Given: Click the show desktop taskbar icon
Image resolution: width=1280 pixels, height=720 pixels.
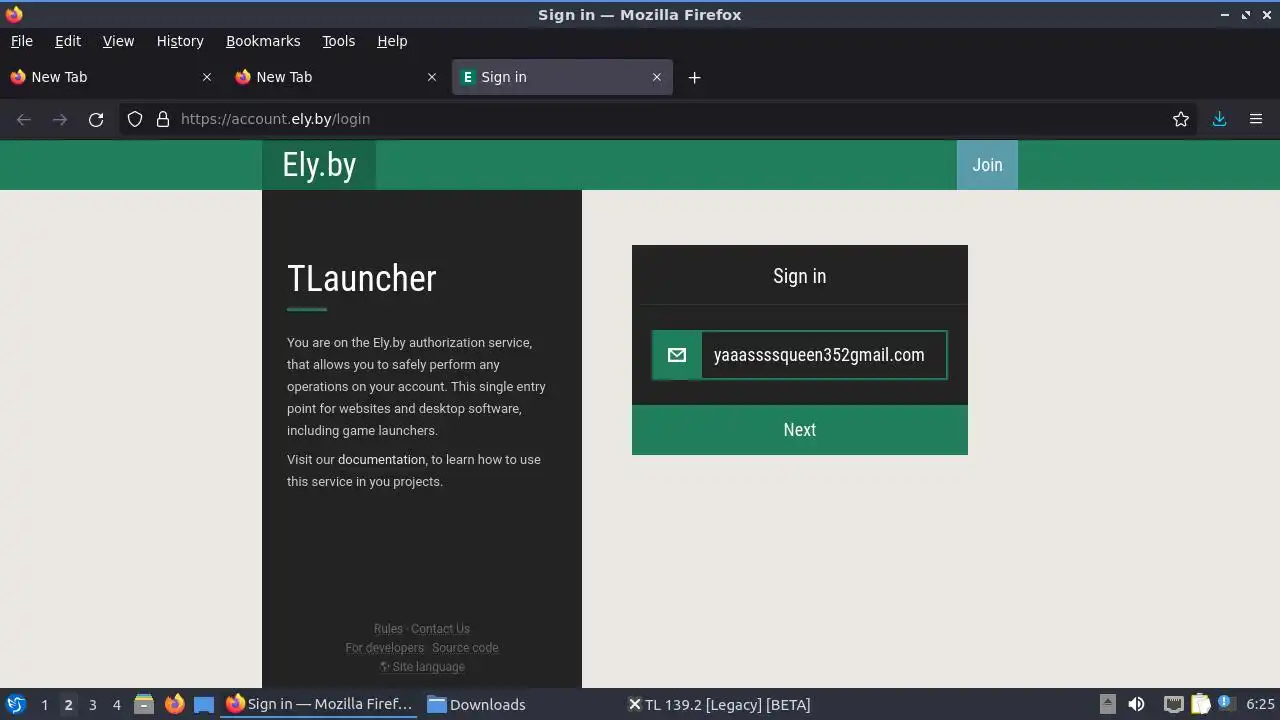Looking at the screenshot, I should coord(204,704).
